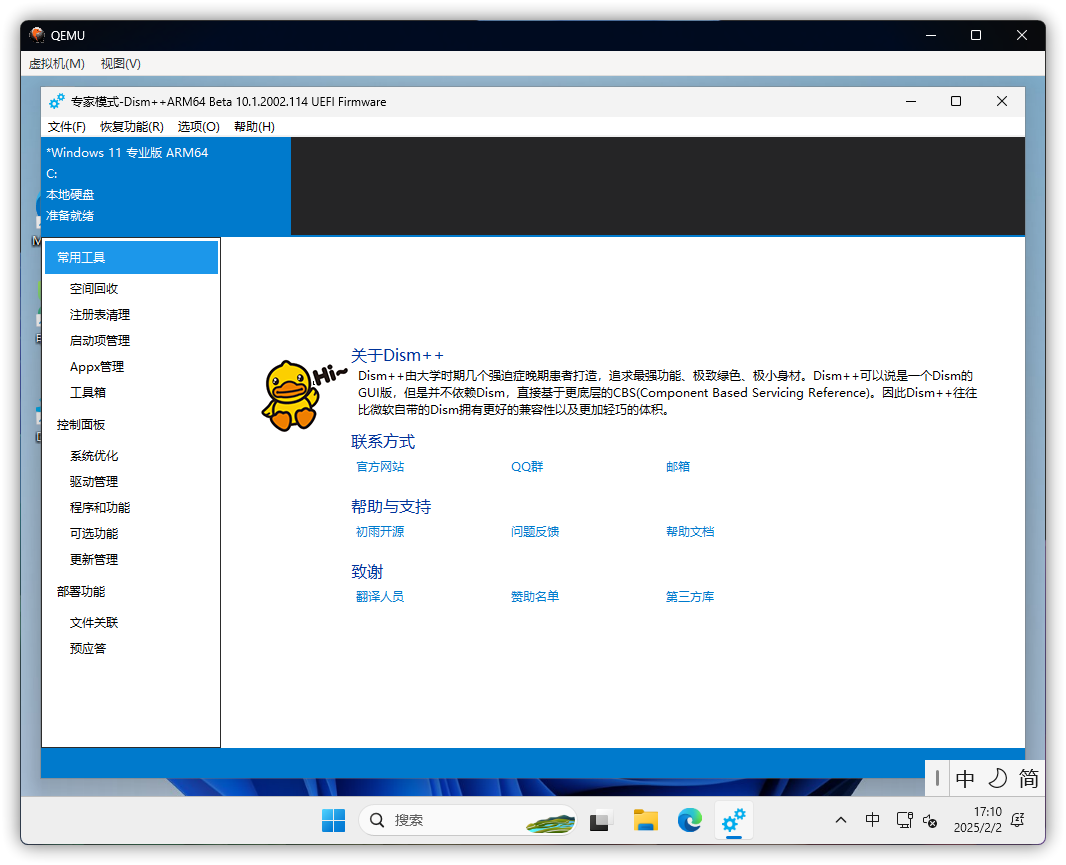This screenshot has width=1066, height=865.
Task: Open 启动项管理 in the sidebar
Action: [99, 340]
